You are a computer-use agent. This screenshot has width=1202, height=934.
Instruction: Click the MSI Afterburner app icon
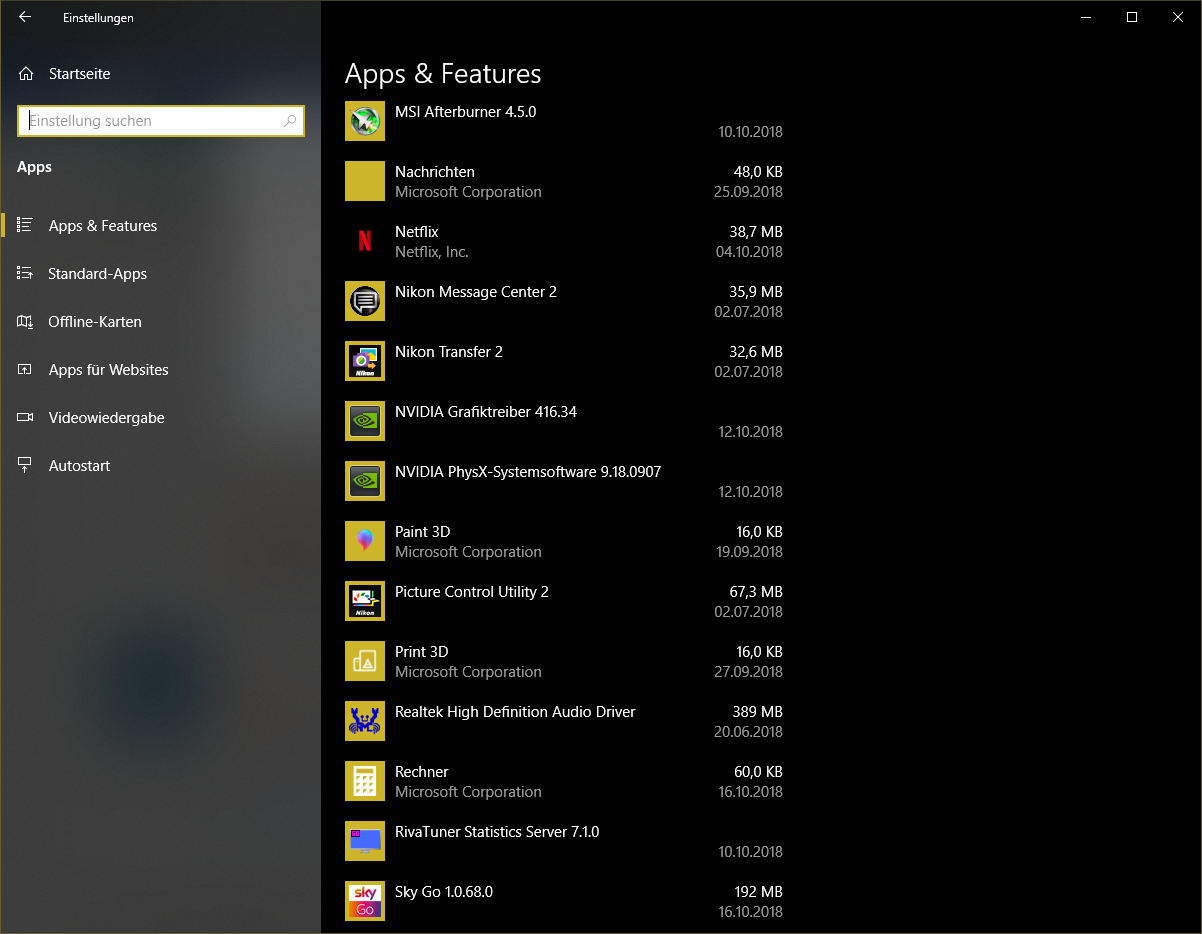(x=365, y=121)
